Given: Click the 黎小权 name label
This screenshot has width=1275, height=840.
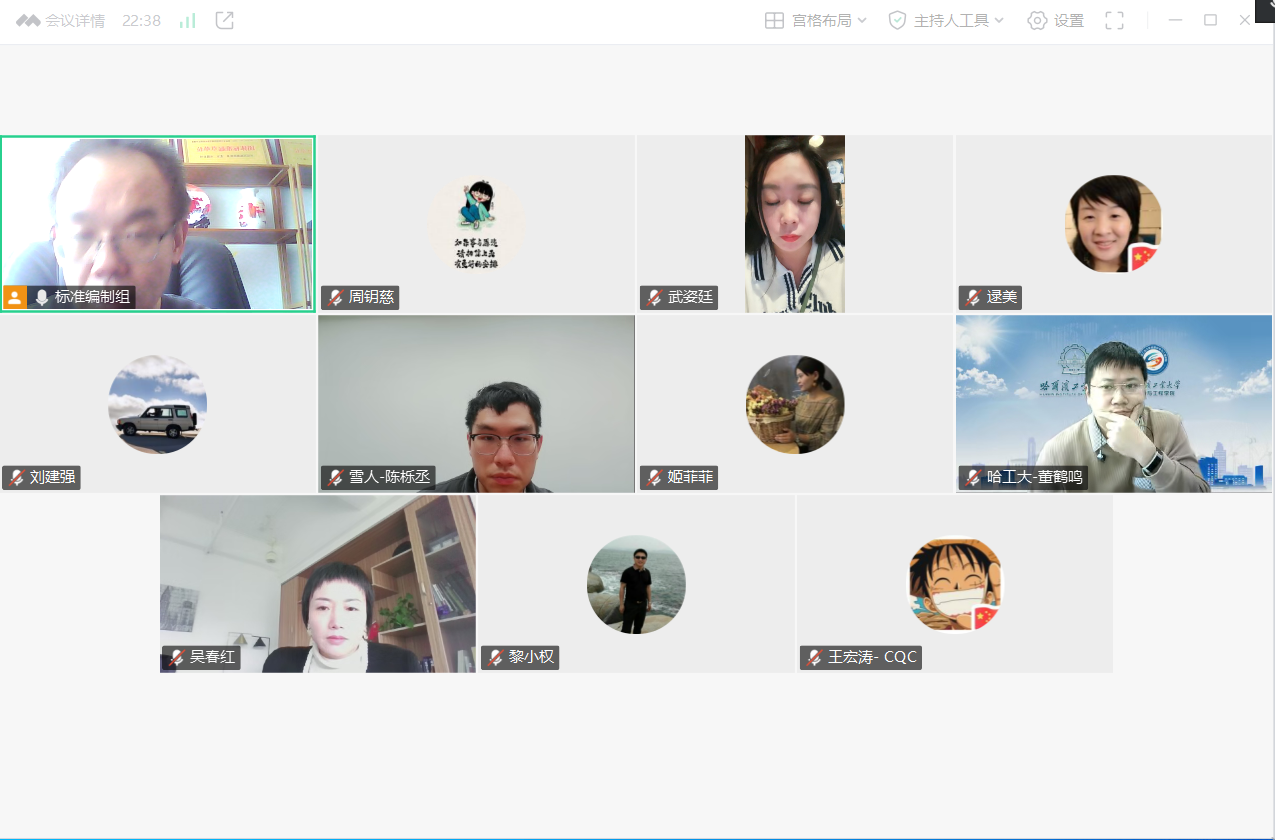Looking at the screenshot, I should click(531, 658).
